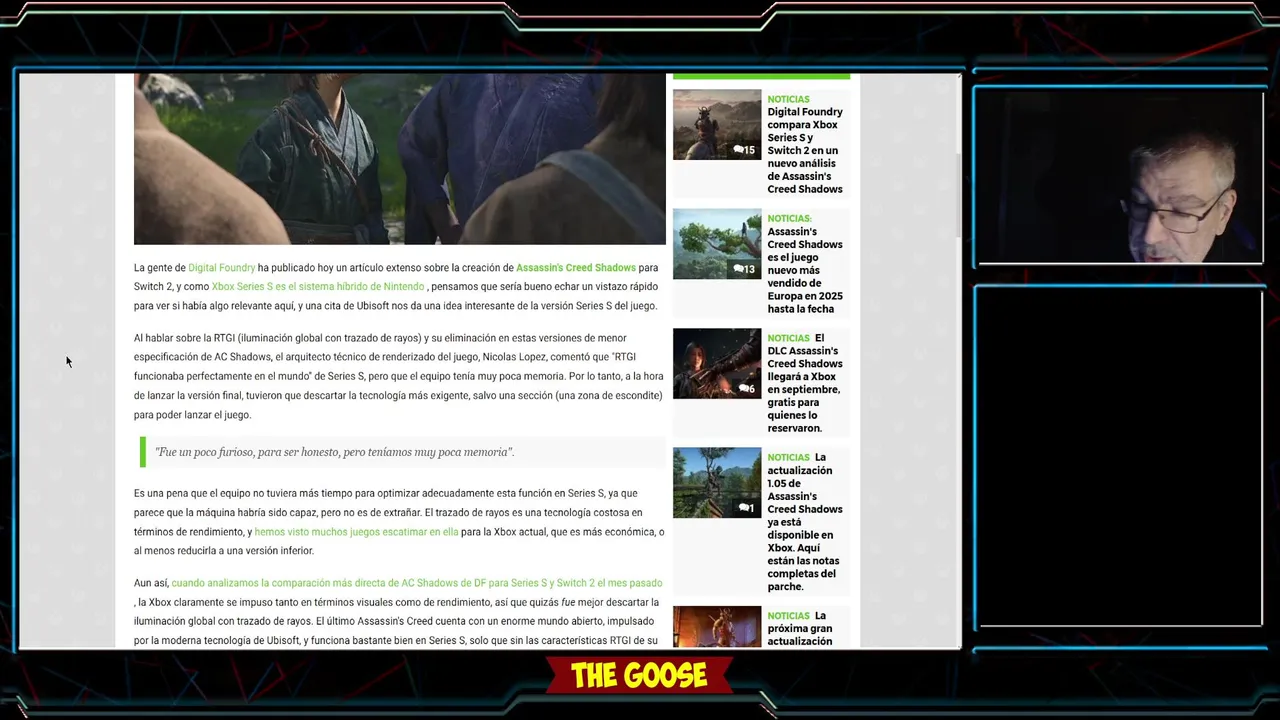Screen dimensions: 1280x720
Task: Open headline La actualización 1.05 de Assassin's Creed Shadows
Action: 805,522
